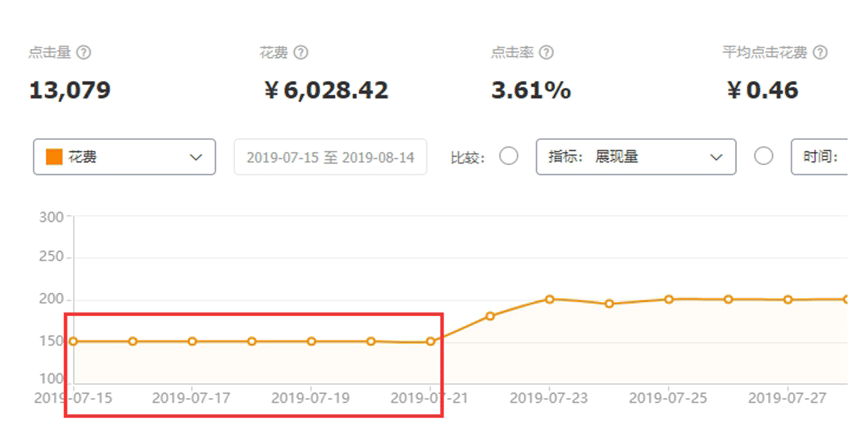Click the peak data point at 2019-07-23

(550, 299)
